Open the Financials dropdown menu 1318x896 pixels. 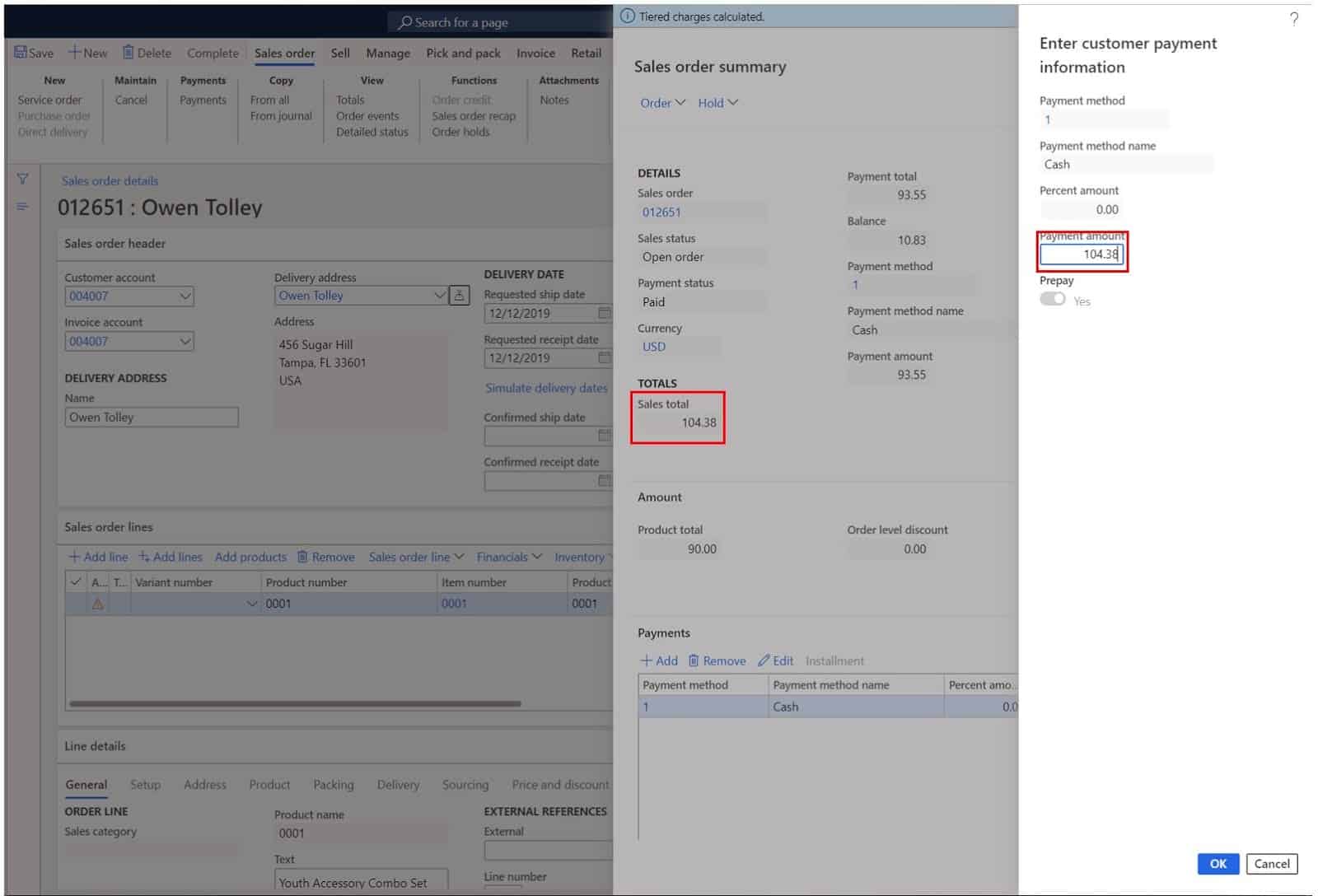509,557
